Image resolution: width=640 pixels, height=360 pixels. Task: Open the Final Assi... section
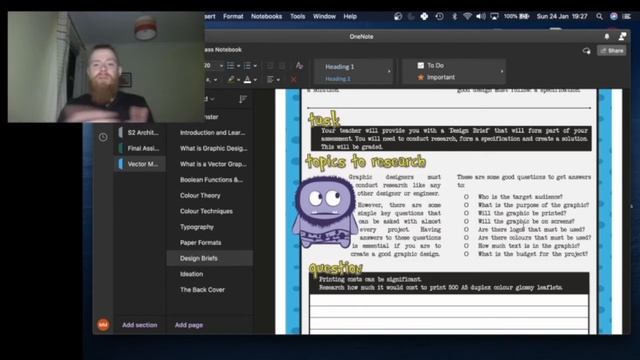(140, 148)
